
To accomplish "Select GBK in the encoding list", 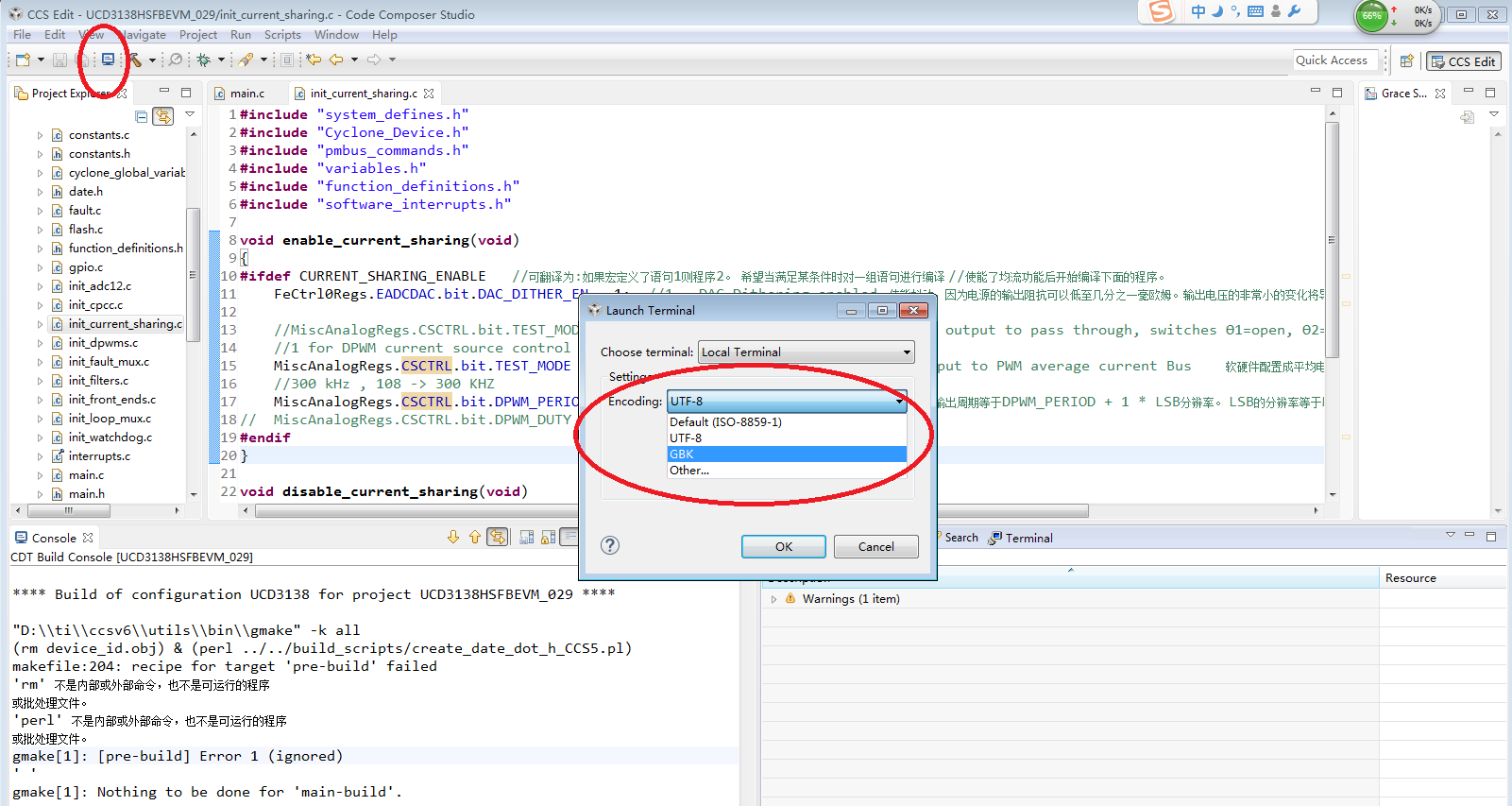I will 787,454.
